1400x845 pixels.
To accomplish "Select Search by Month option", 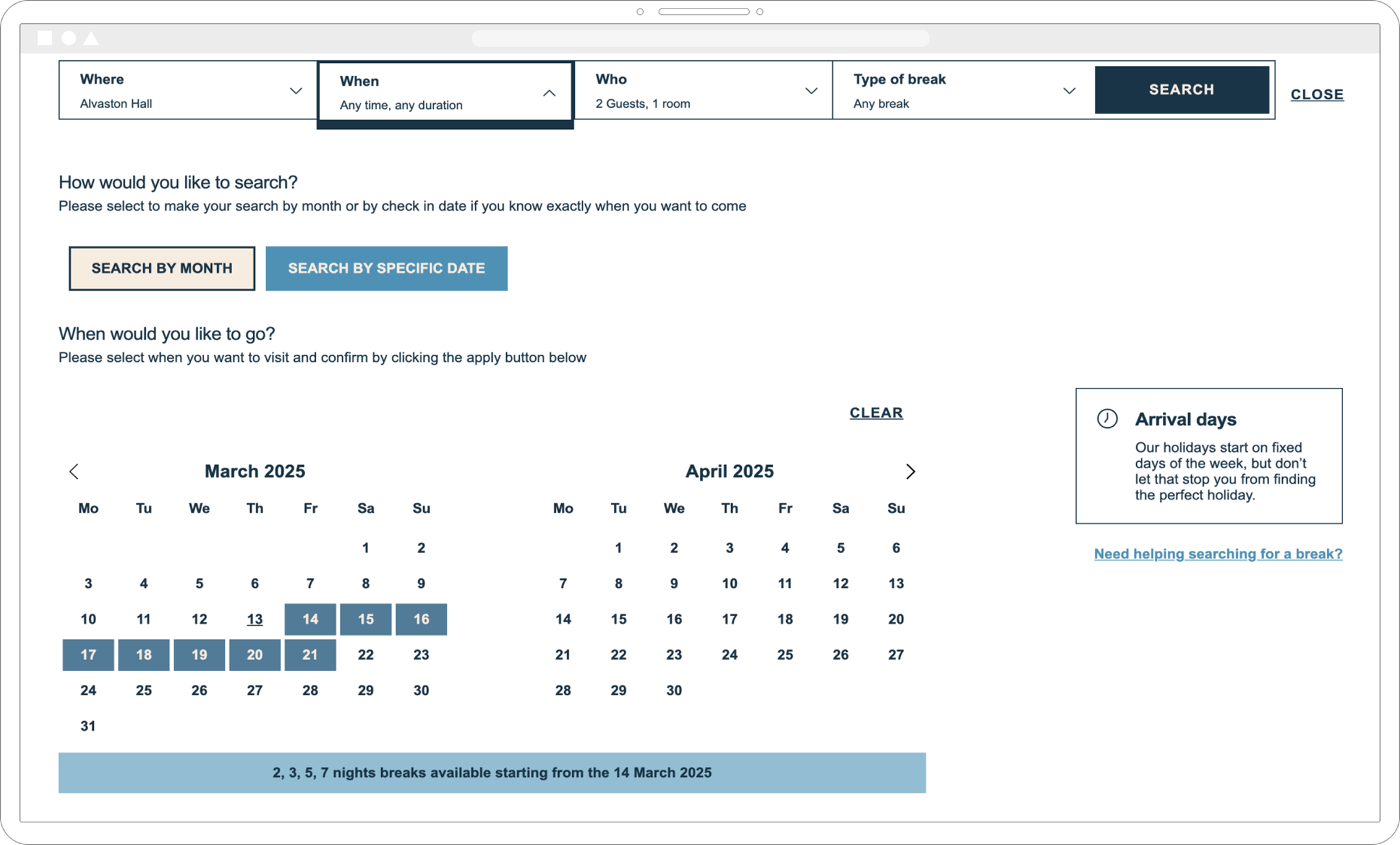I will coord(161,268).
